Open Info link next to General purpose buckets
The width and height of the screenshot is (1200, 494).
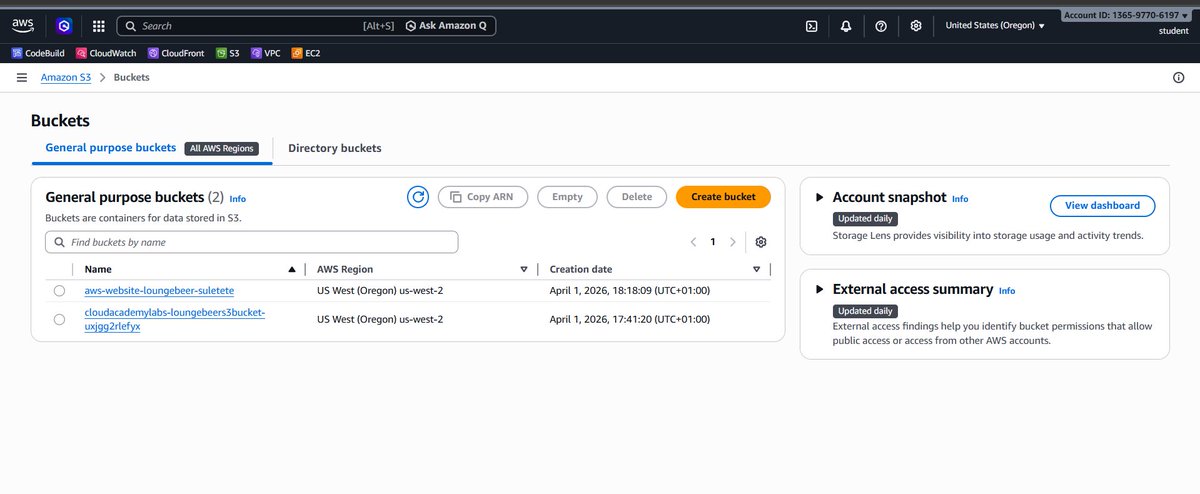[237, 199]
